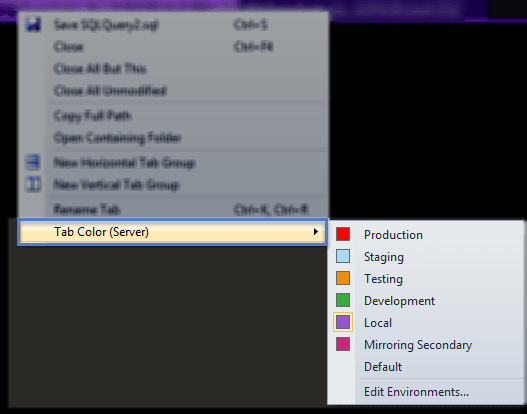Select Copy Full Path entry
This screenshot has height=414, width=527.
tap(92, 116)
